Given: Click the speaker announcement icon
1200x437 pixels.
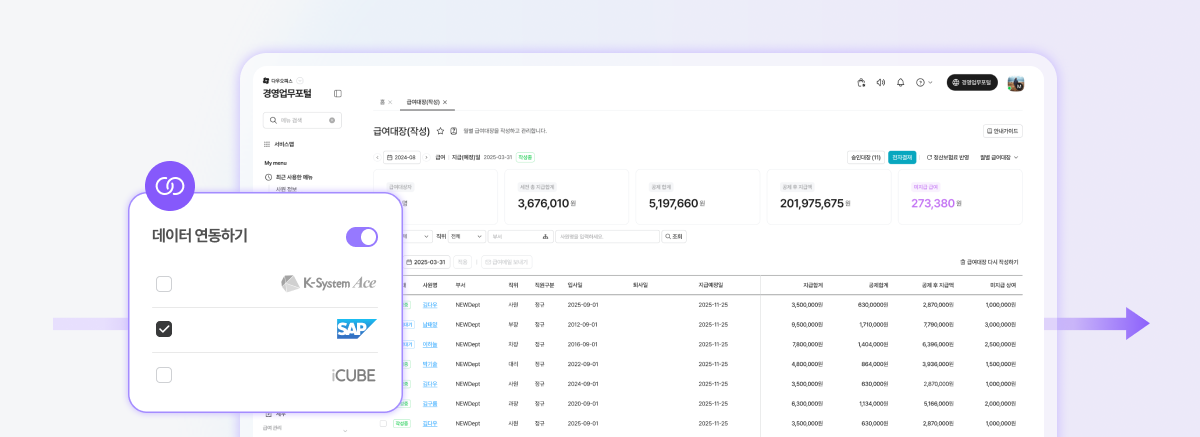Looking at the screenshot, I should click(880, 82).
